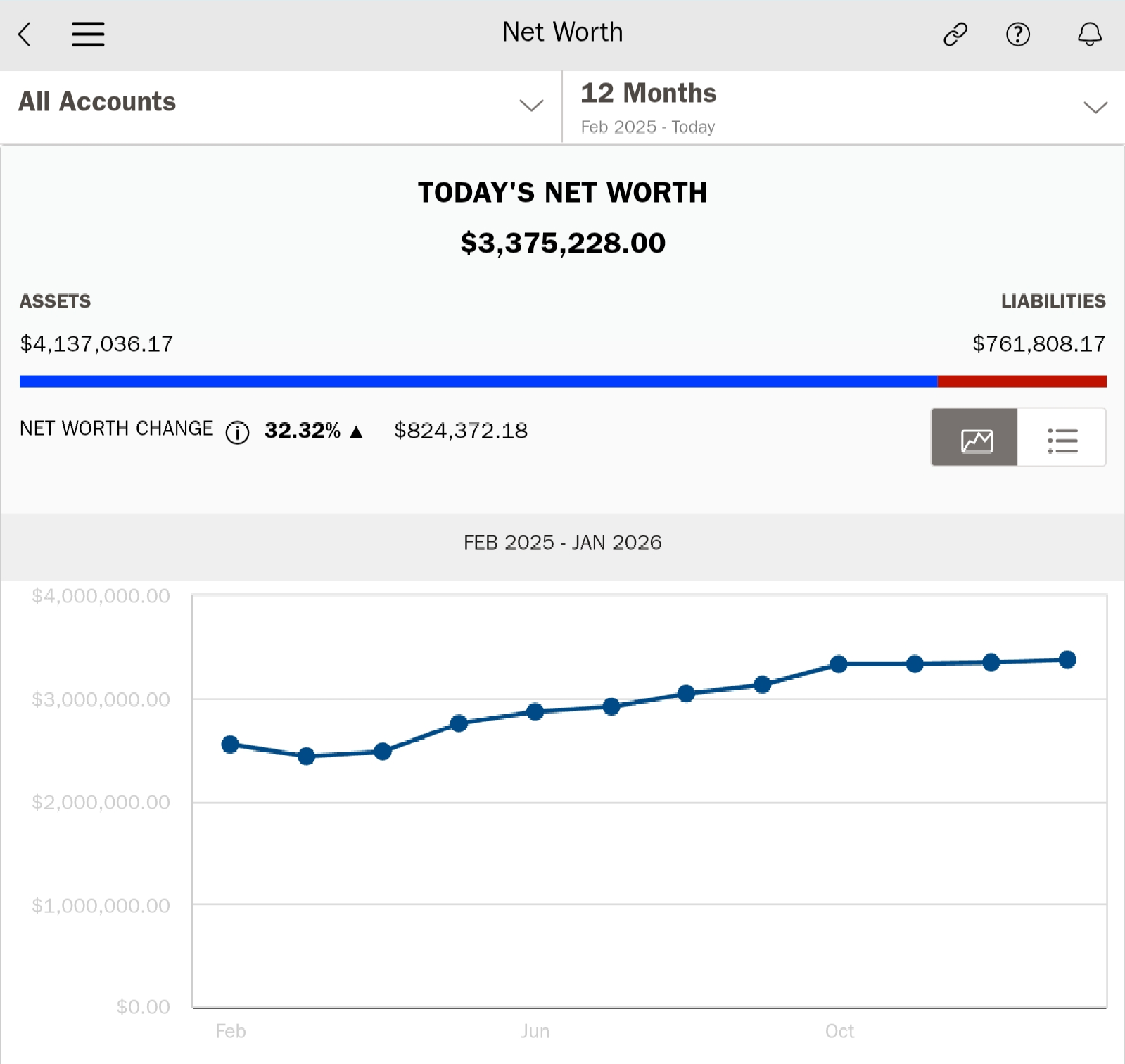Click the $4,000,000.00 y-axis label
Viewport: 1125px width, 1064px height.
point(101,596)
